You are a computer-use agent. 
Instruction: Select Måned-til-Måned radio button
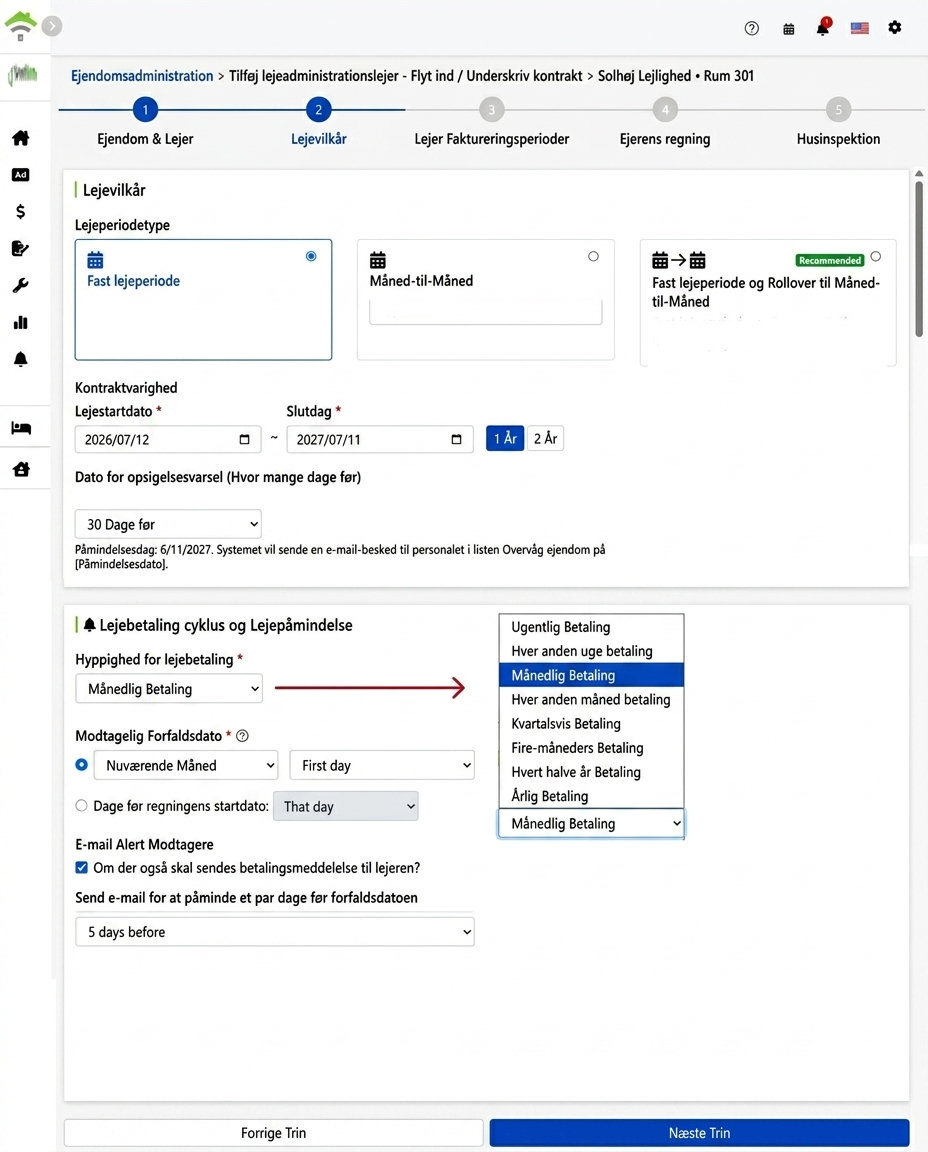(x=593, y=256)
